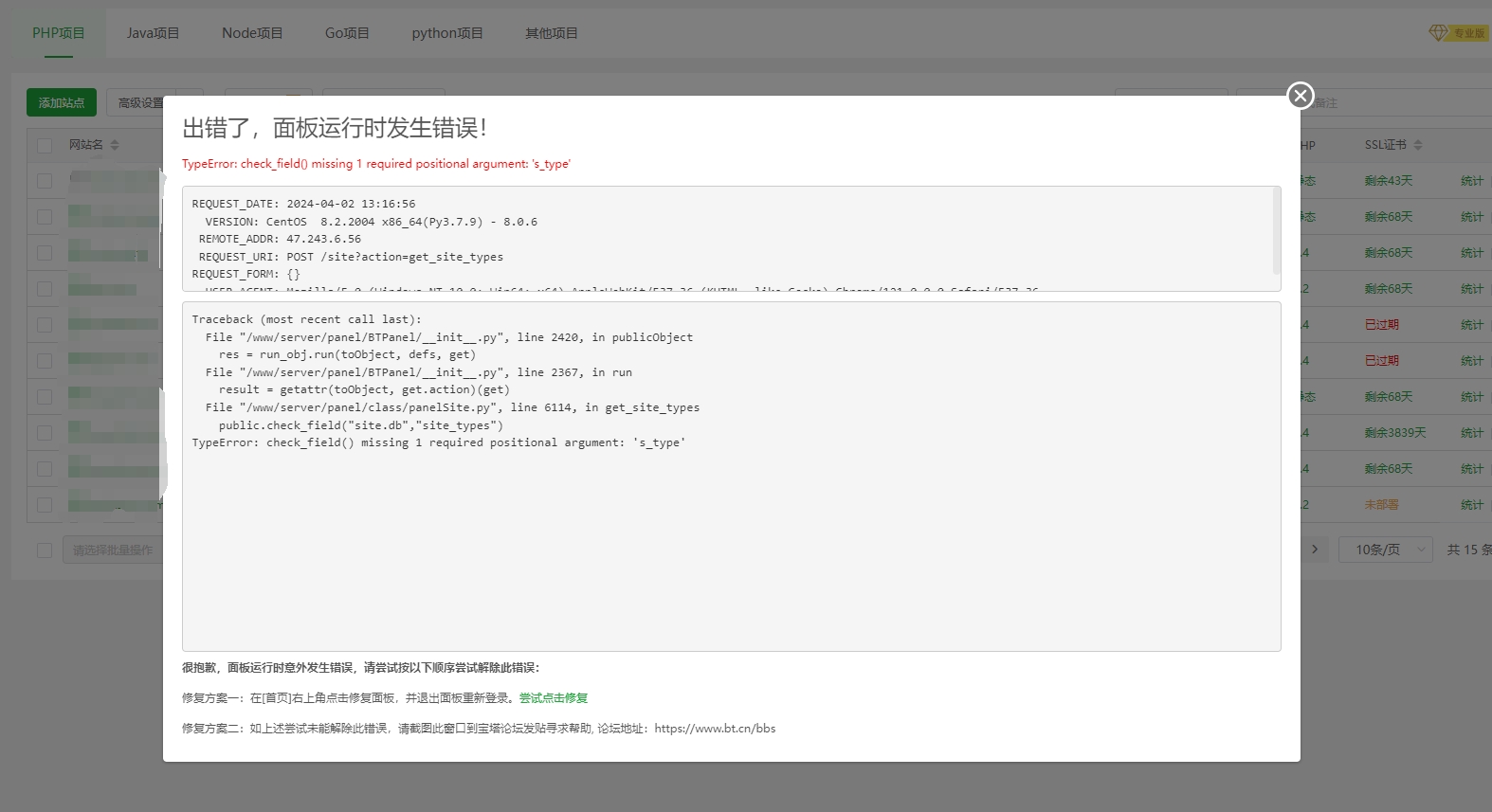Click the 修复方案二 instruction text
Viewport: 1492px width, 812px height.
tap(479, 729)
